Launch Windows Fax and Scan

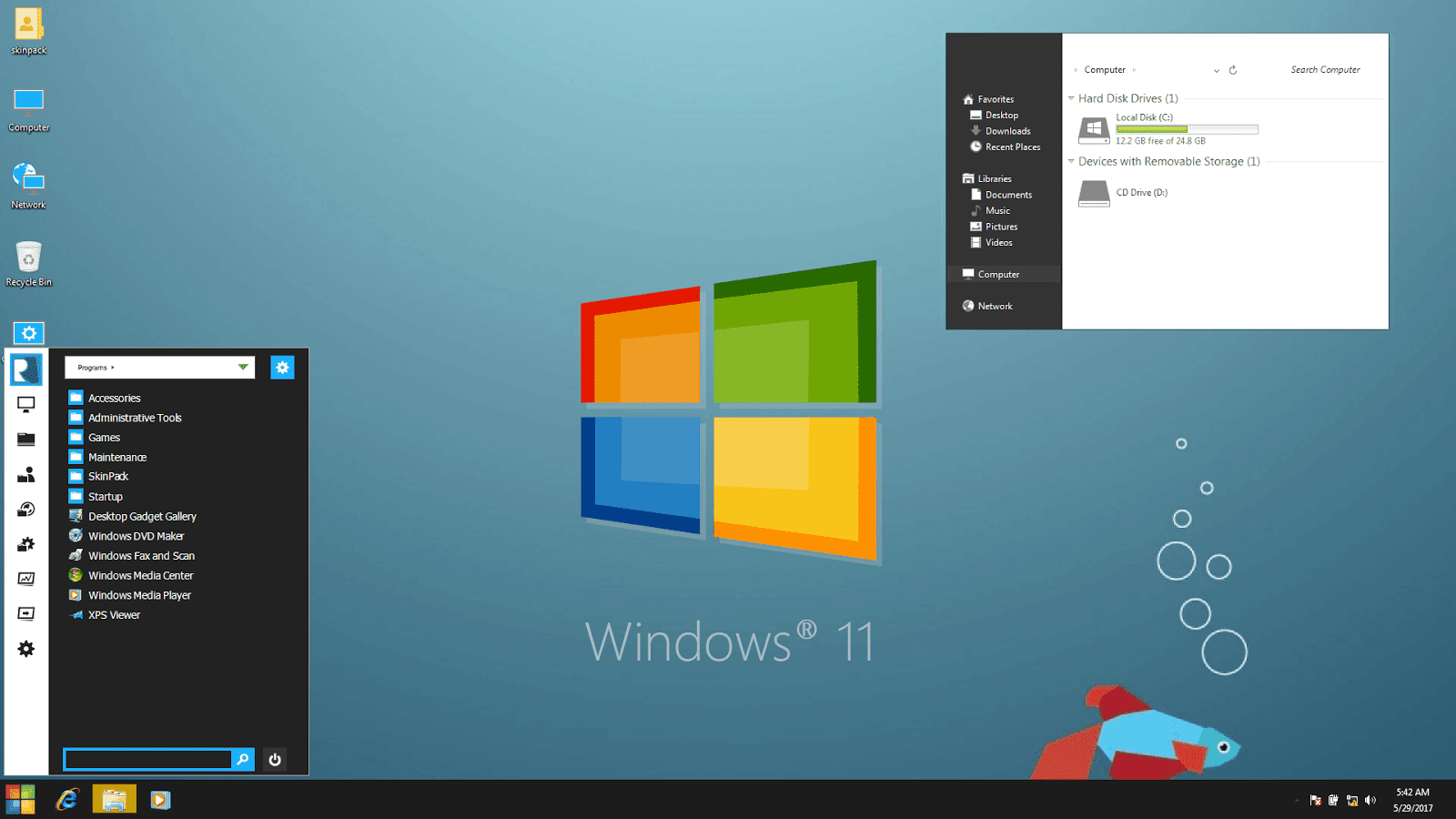click(132, 556)
